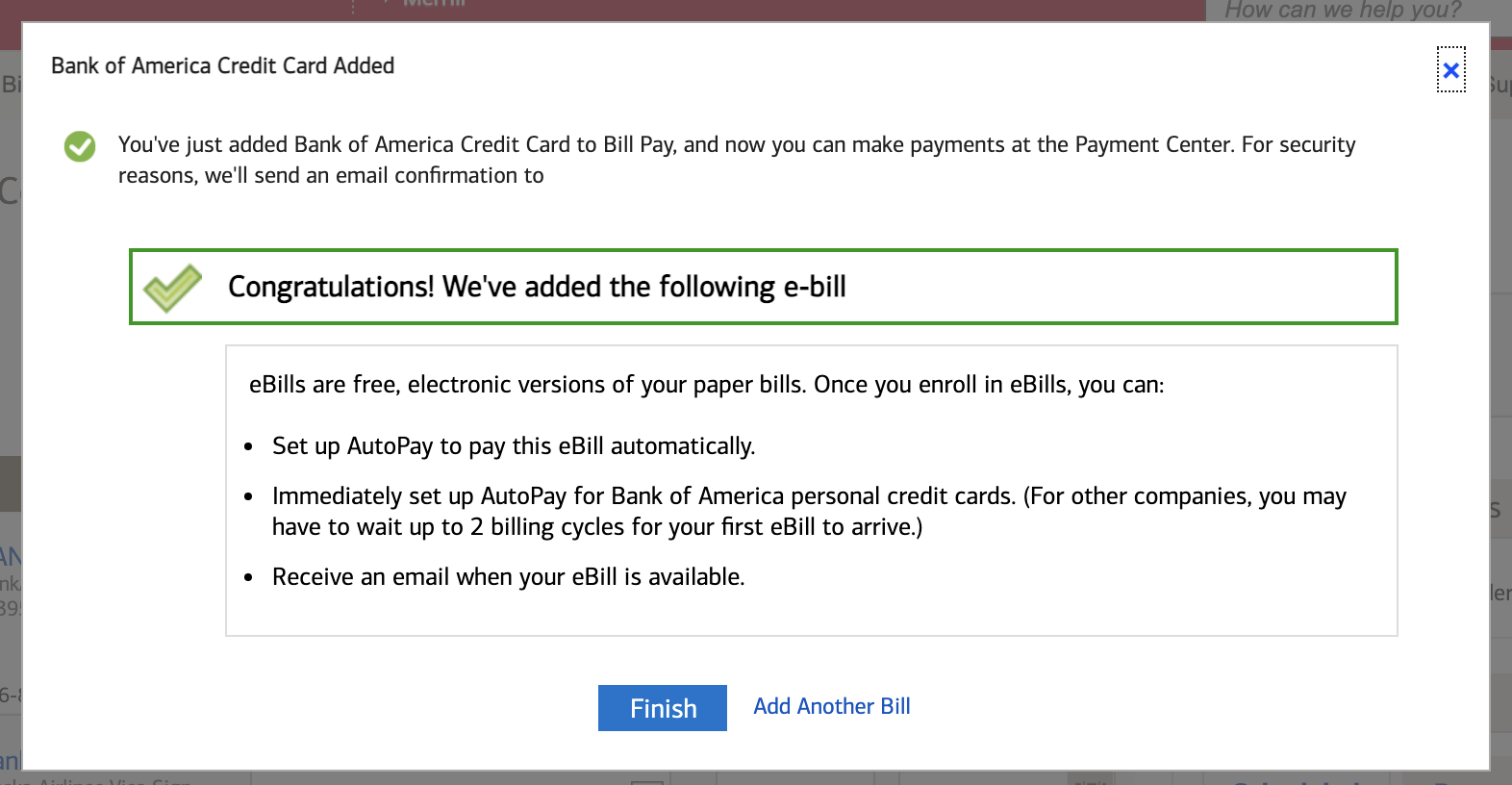Viewport: 1512px width, 785px height.
Task: Click the 'Immediately set up AutoPay' bullet text
Action: (808, 496)
